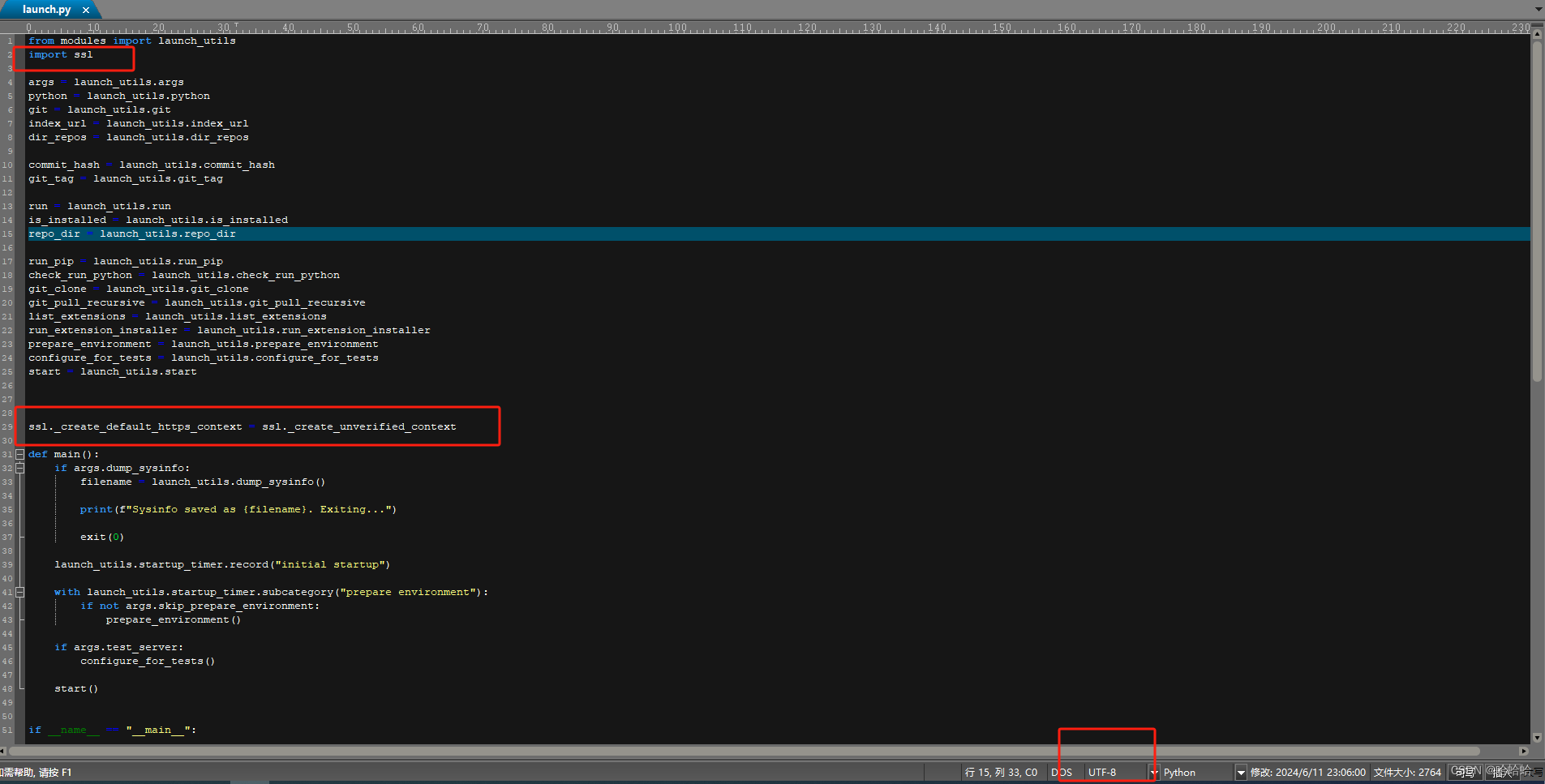Click the right arrow of the horizontal scrollbar

pos(1523,751)
